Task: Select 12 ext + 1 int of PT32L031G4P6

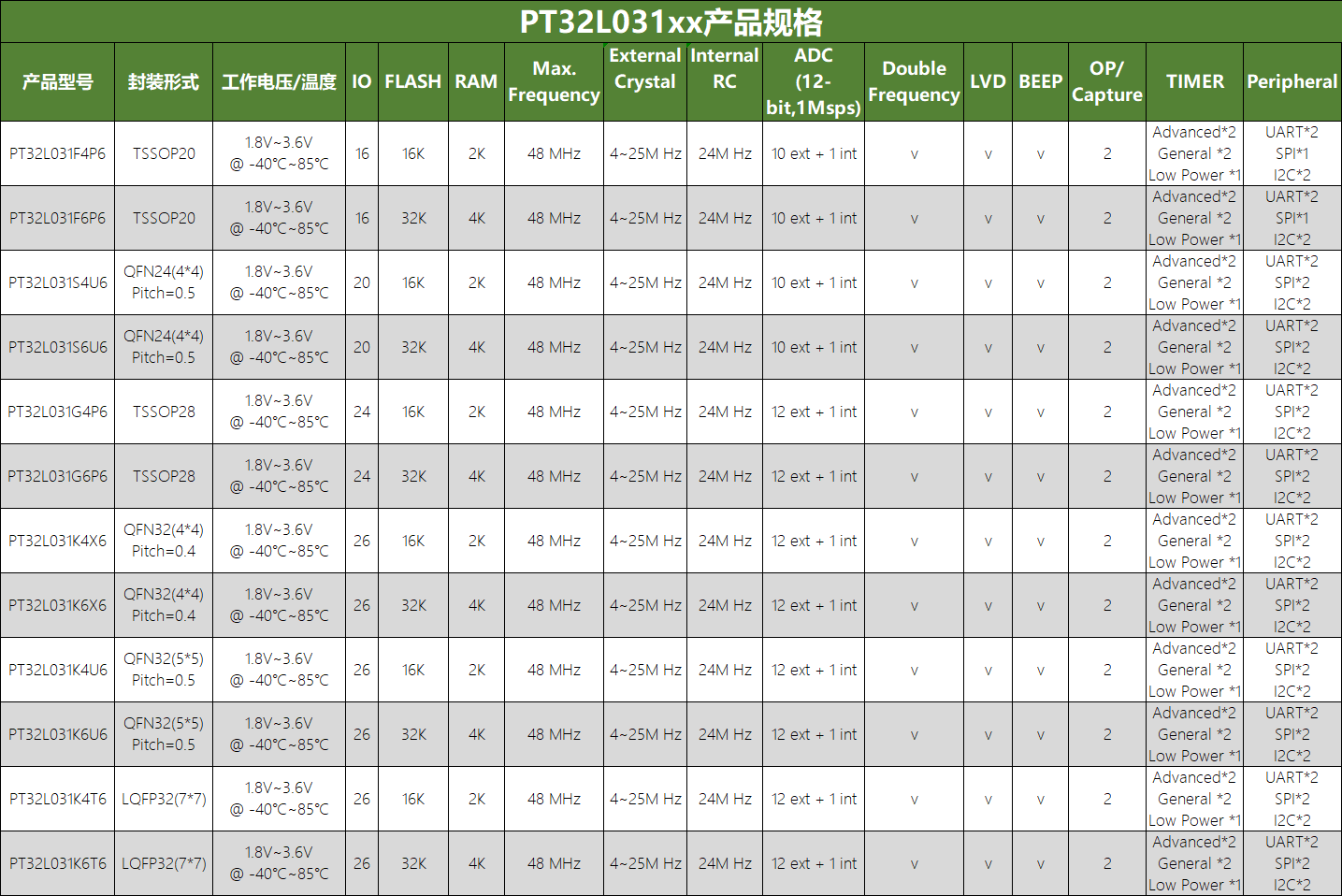Action: (814, 412)
